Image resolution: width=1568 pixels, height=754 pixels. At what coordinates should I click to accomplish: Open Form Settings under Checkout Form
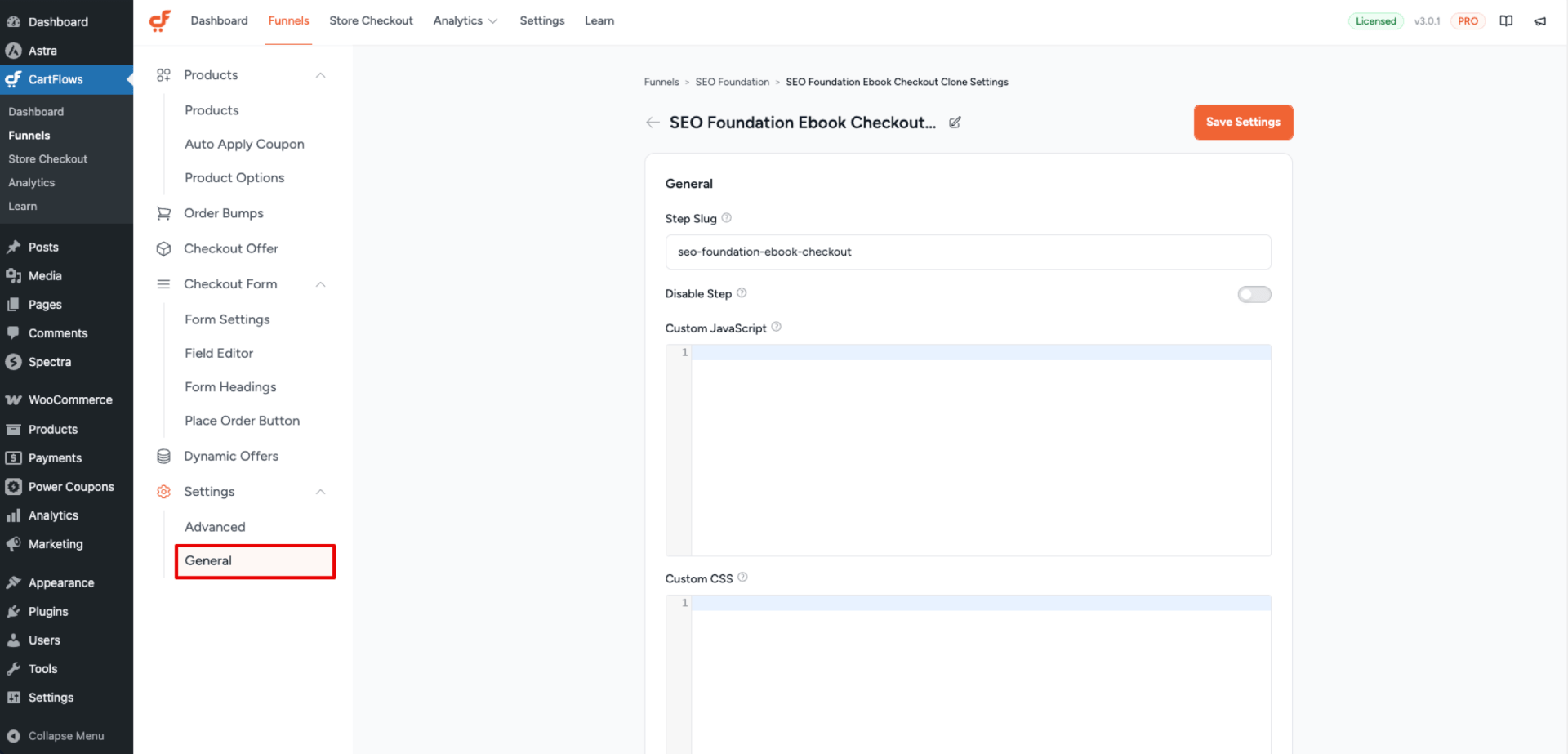pyautogui.click(x=227, y=319)
